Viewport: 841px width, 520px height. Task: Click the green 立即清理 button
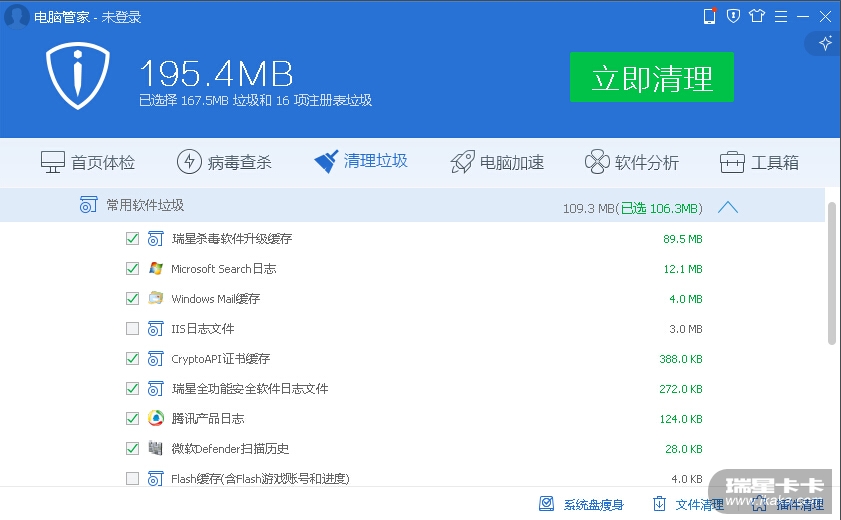652,77
